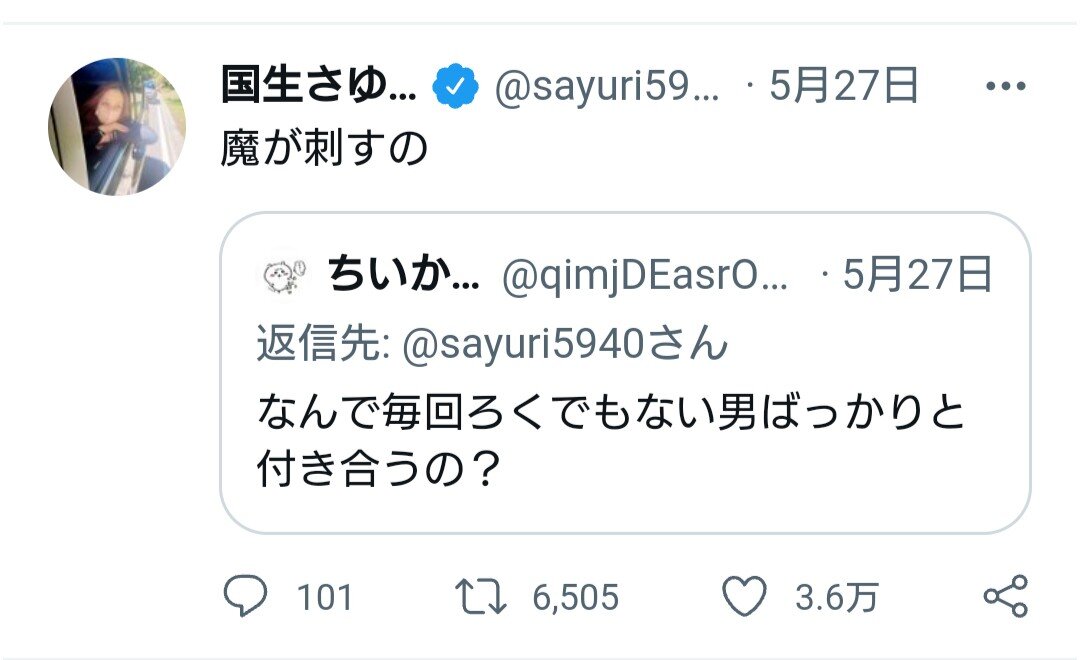Click the reply speech bubble icon
This screenshot has height=660, width=1080.
tap(245, 598)
